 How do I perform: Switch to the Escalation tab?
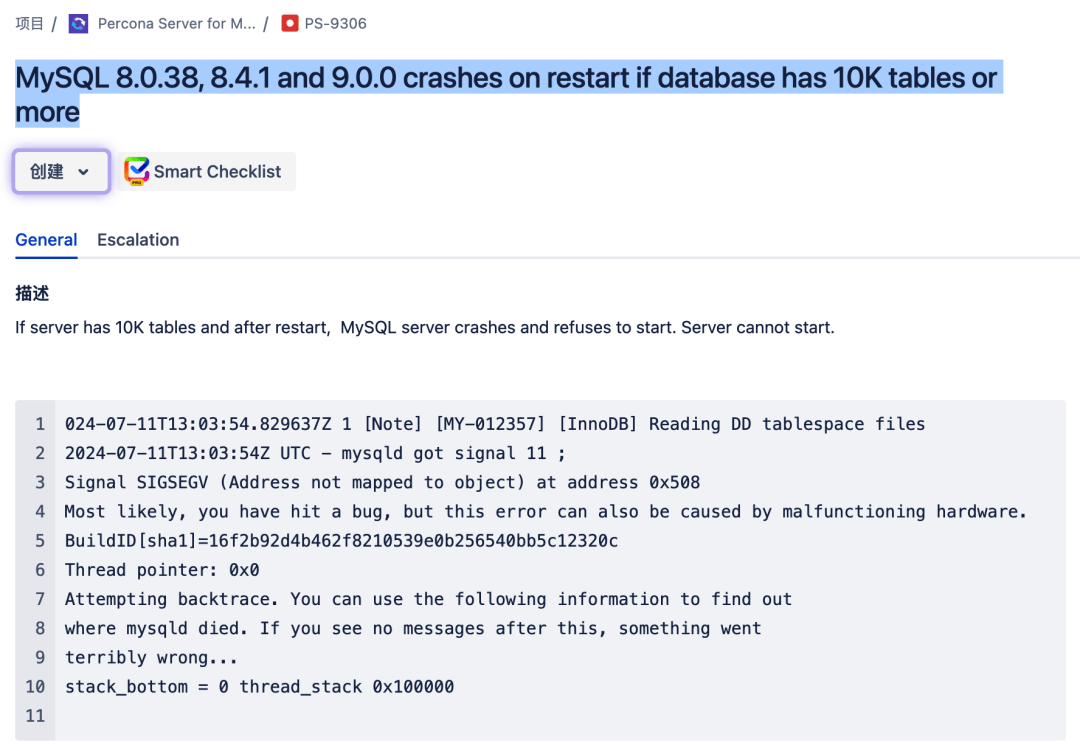(x=137, y=240)
